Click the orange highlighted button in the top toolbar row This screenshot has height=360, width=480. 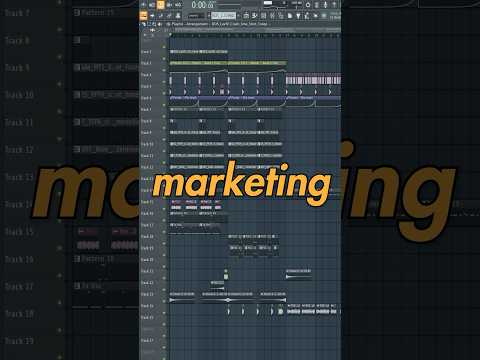161,4
